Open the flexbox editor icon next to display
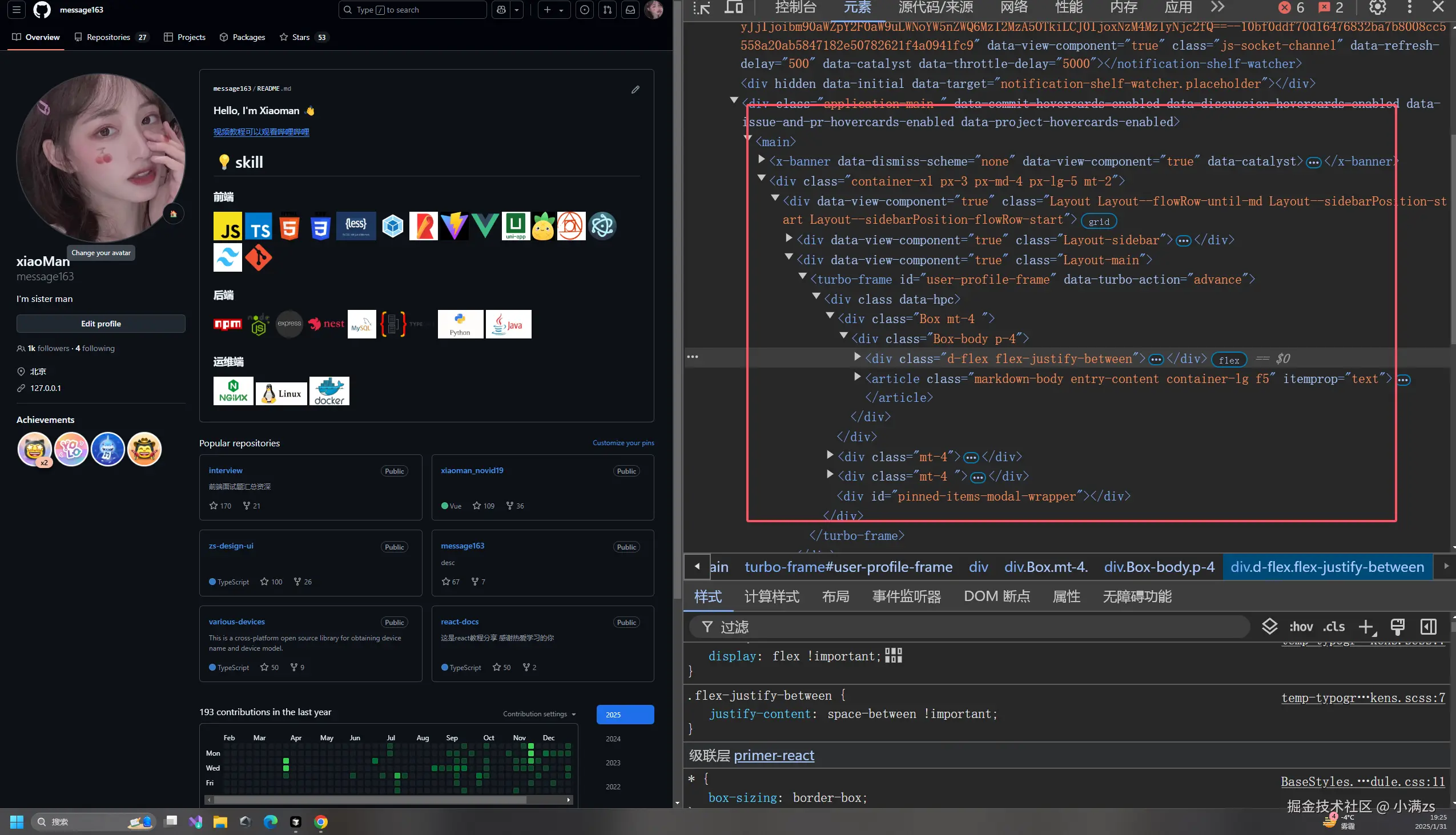 pyautogui.click(x=893, y=655)
